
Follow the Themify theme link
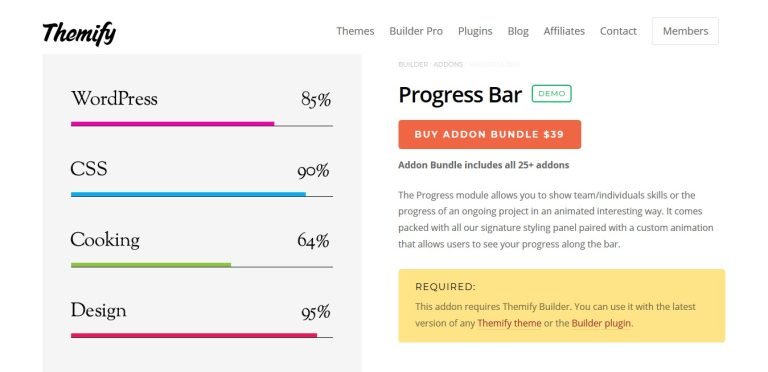509,323
